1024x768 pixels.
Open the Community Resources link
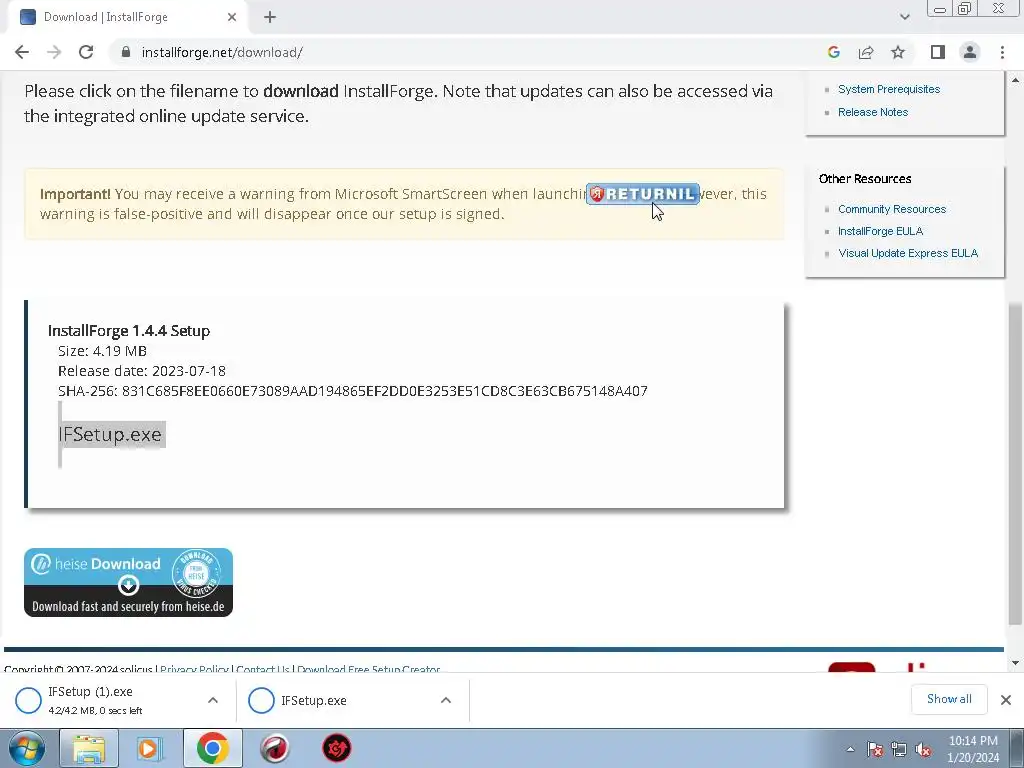891,209
